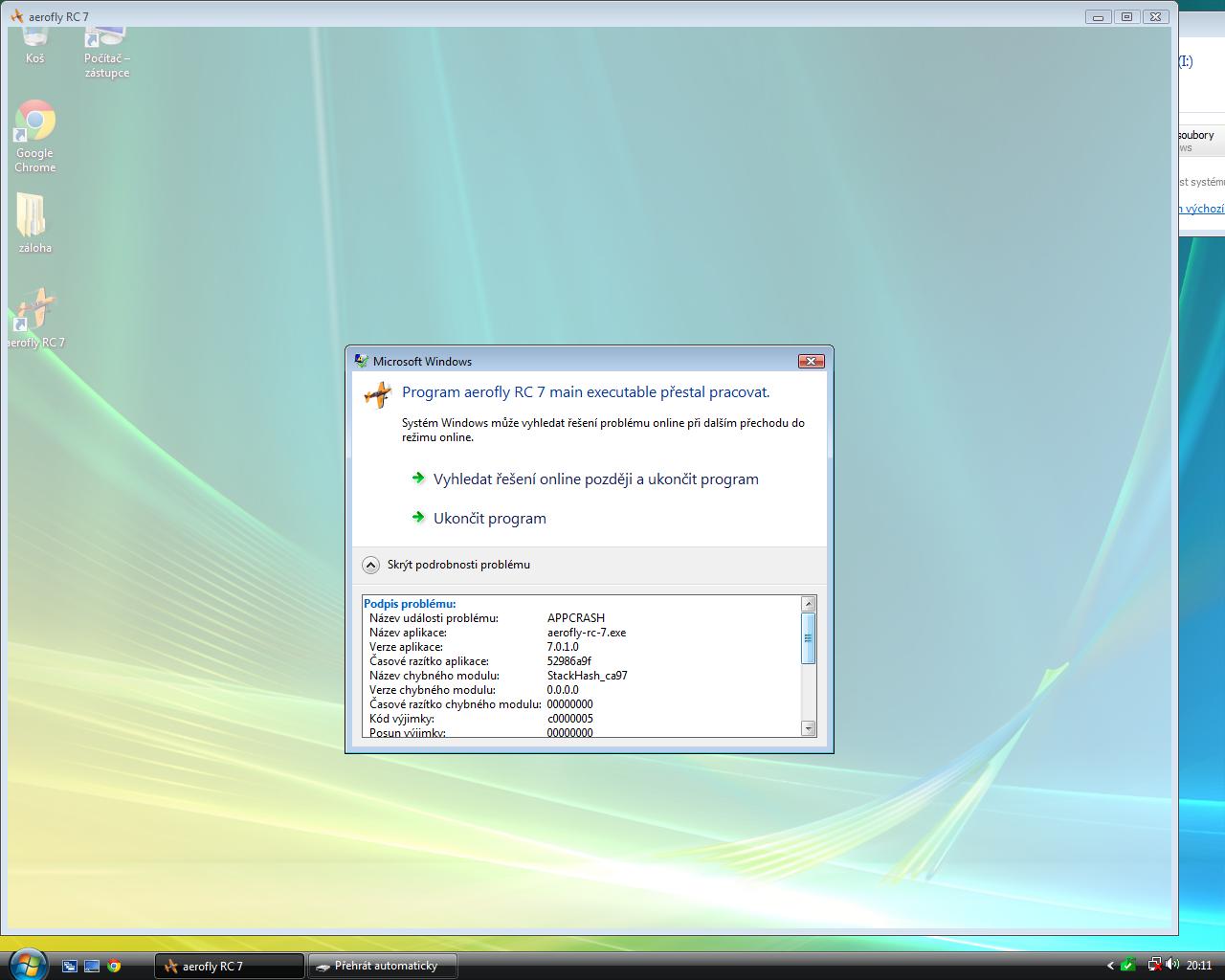The height and width of the screenshot is (980, 1225).
Task: Click the faulting module version value 0.0.0.0
Action: point(563,690)
